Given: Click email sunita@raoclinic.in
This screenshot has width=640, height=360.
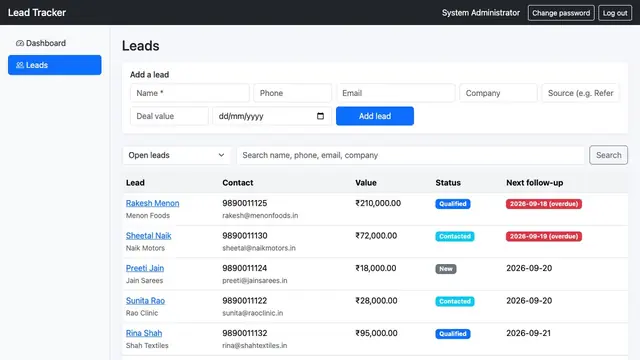Looking at the screenshot, I should click(253, 313).
